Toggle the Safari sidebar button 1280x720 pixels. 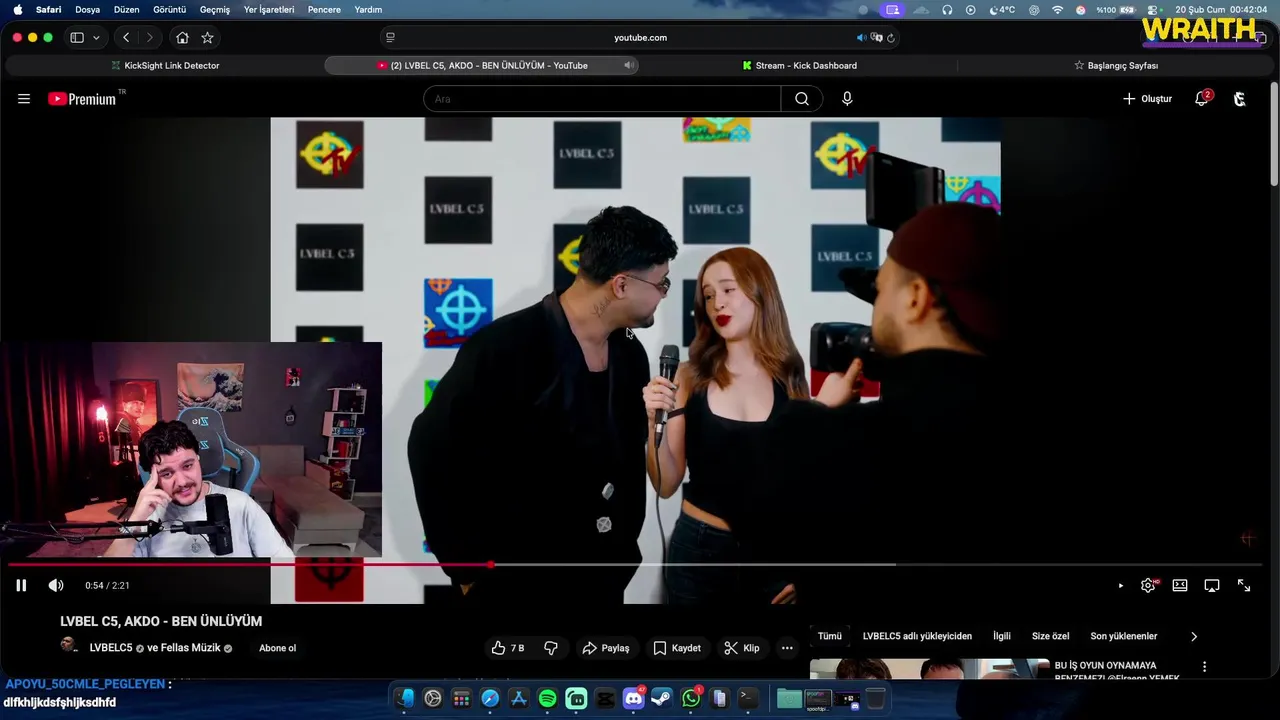tap(77, 37)
